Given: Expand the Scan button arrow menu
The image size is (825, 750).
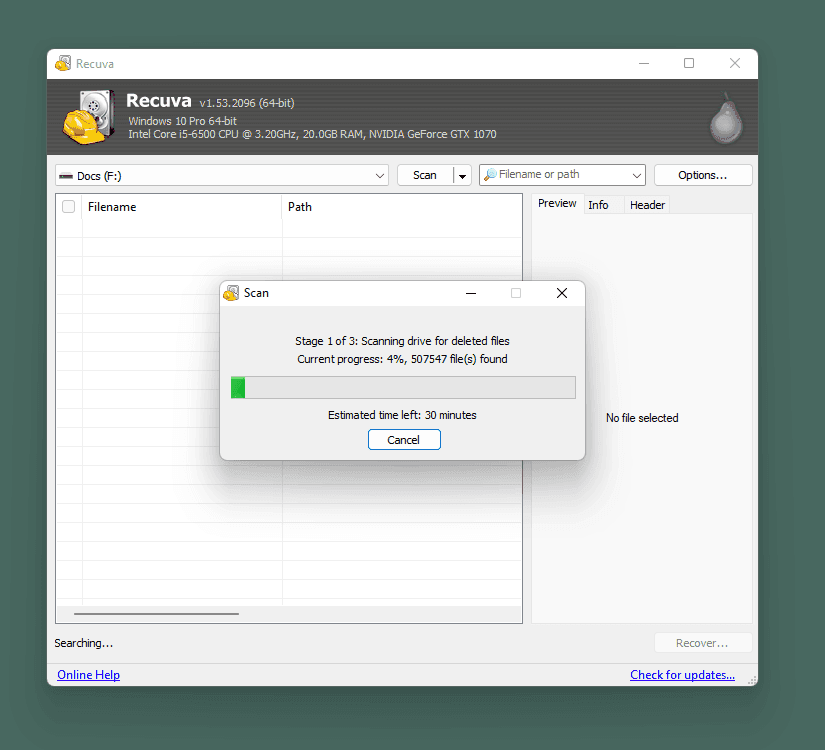Looking at the screenshot, I should tap(462, 176).
